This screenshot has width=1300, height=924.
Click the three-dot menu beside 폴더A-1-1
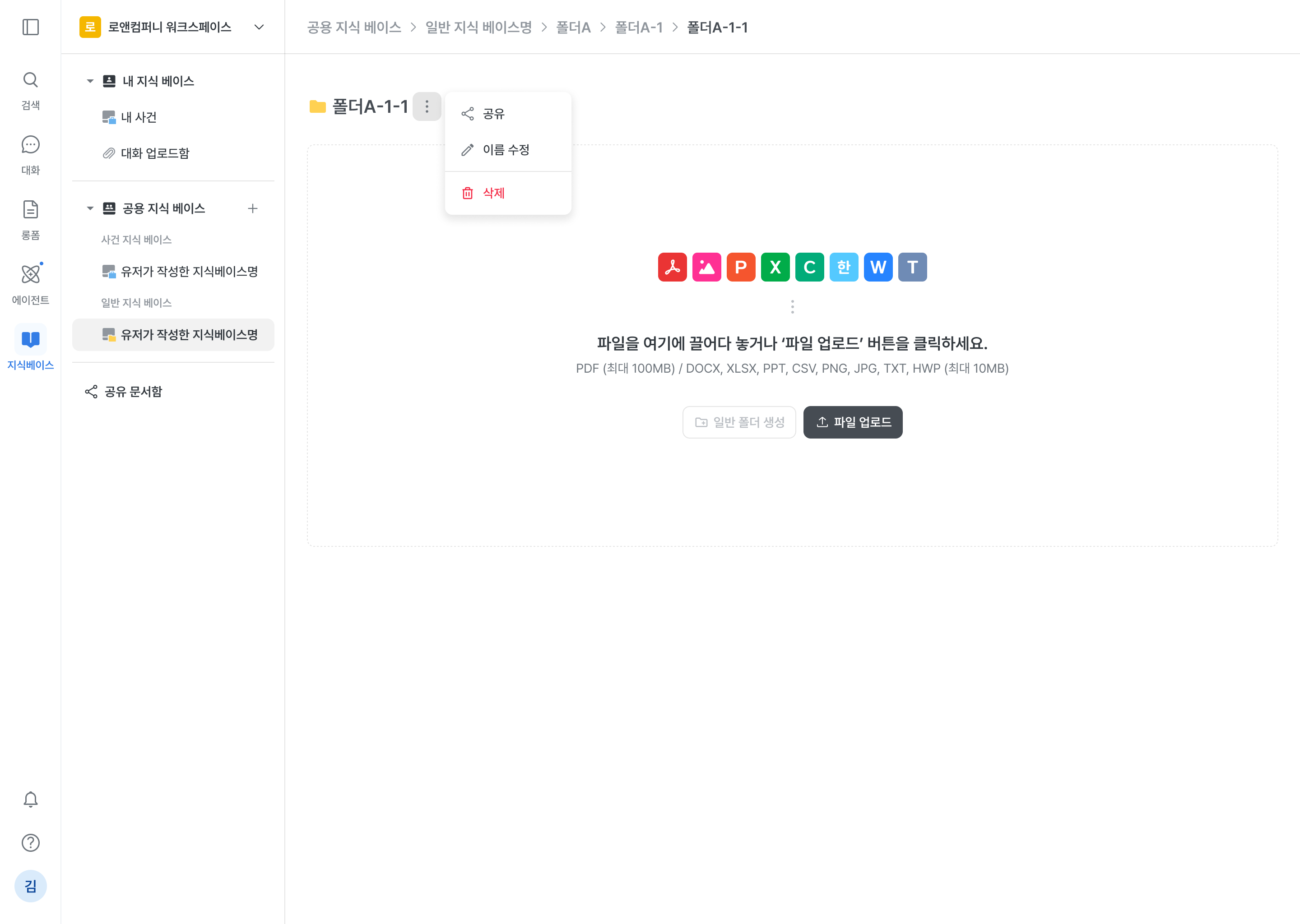[x=427, y=106]
